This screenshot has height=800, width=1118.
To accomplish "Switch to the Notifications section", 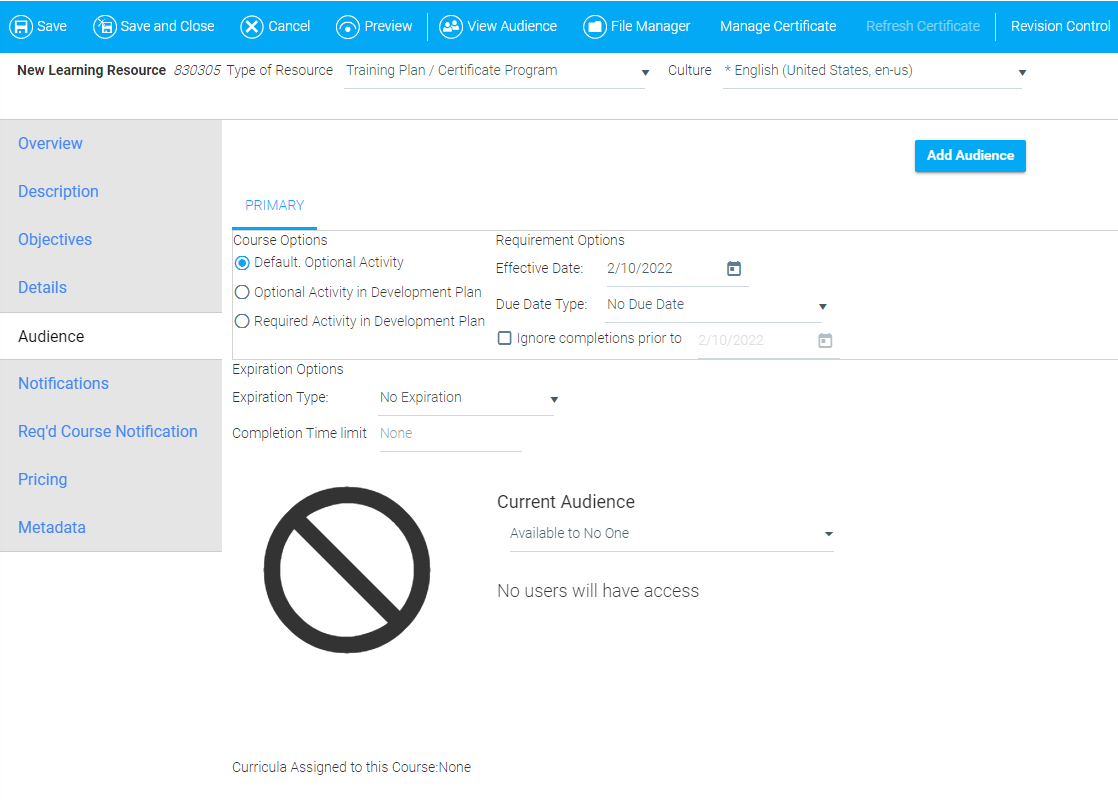I will [63, 384].
